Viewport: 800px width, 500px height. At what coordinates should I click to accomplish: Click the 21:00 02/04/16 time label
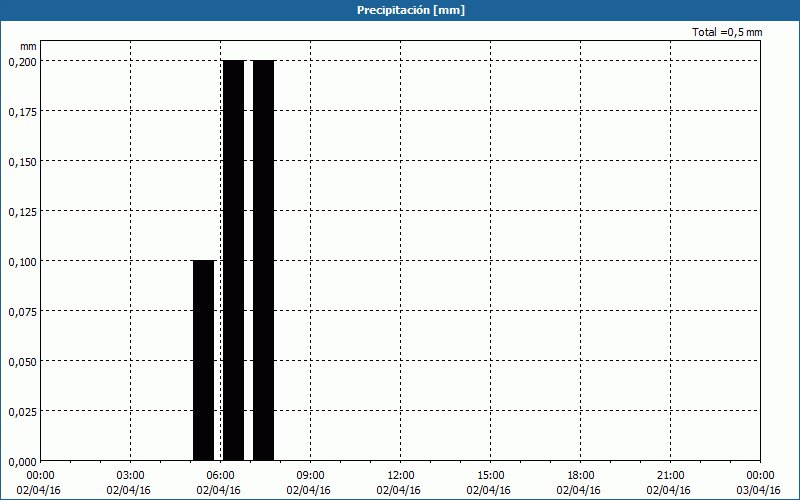click(x=668, y=483)
